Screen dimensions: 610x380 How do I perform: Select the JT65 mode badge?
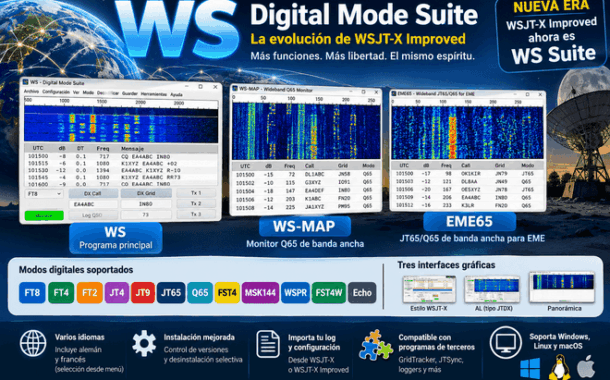[171, 292]
